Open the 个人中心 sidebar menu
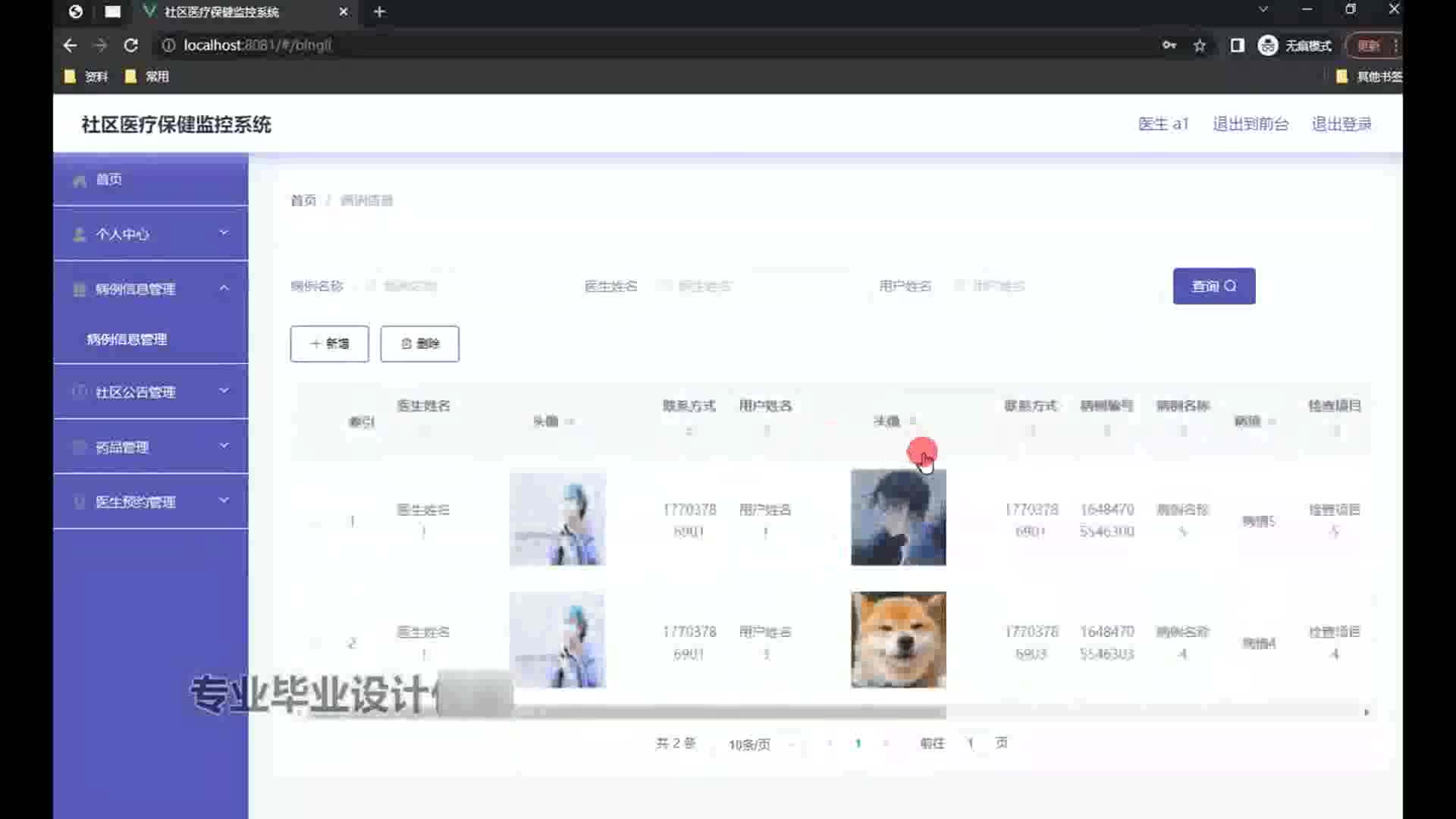Viewport: 1456px width, 819px height. (151, 234)
